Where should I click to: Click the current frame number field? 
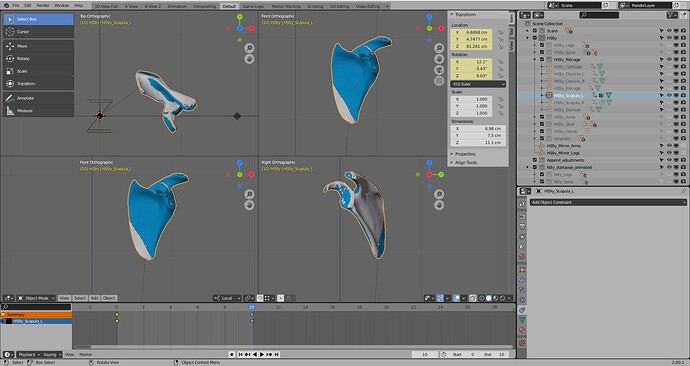tap(425, 354)
